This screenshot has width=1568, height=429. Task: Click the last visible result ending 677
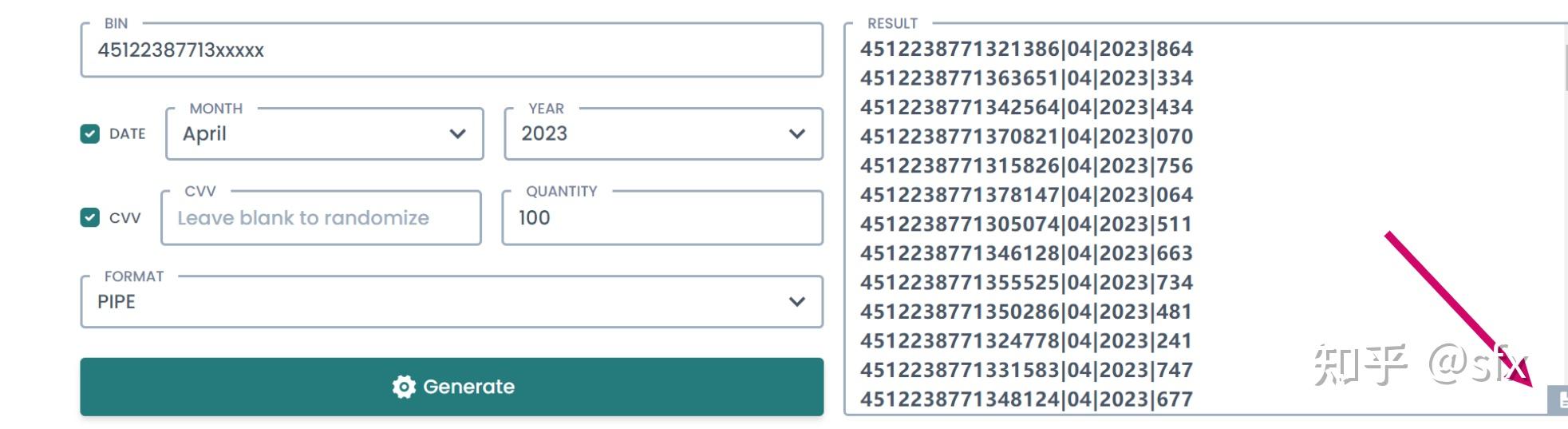[1026, 399]
